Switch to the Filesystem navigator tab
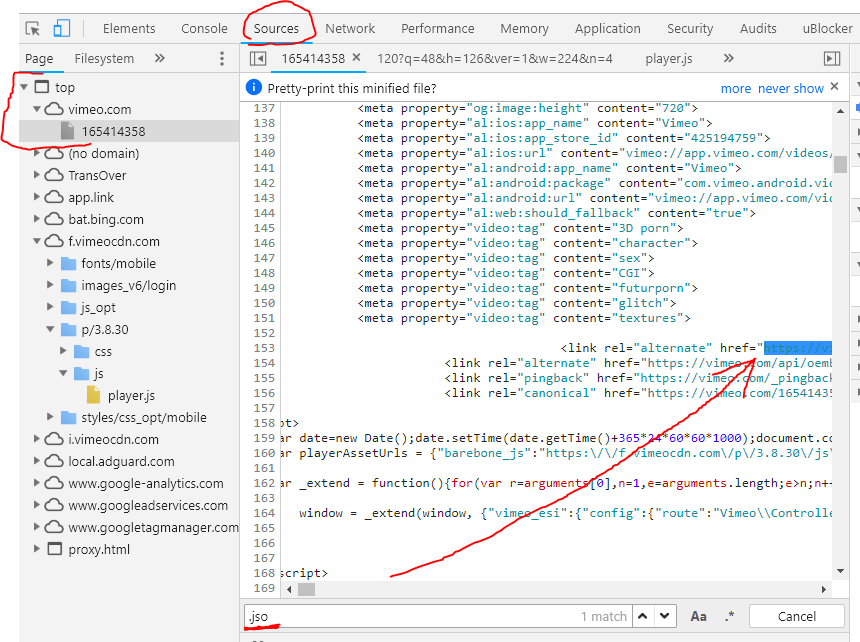 [104, 59]
